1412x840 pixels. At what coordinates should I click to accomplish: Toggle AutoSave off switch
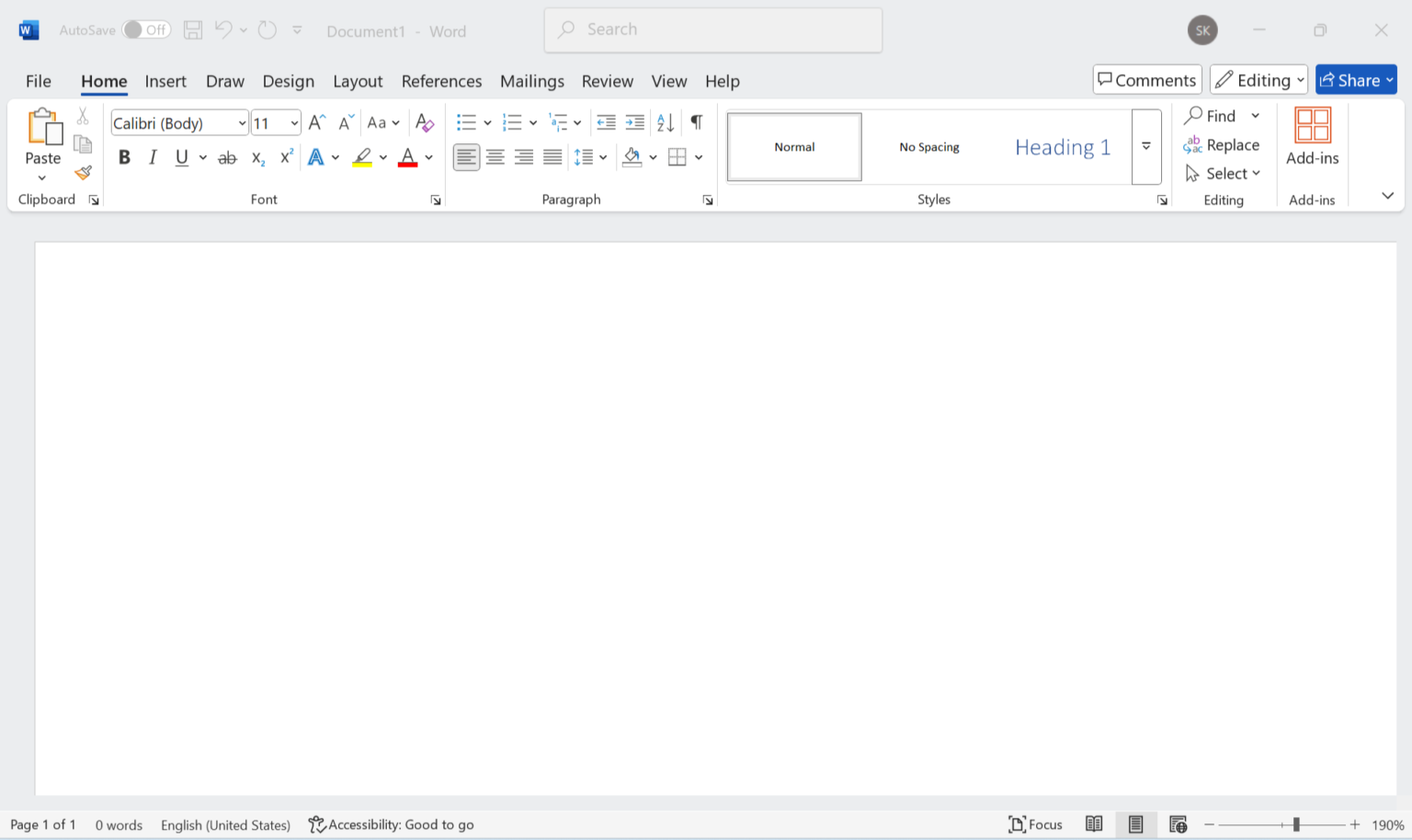click(x=146, y=29)
